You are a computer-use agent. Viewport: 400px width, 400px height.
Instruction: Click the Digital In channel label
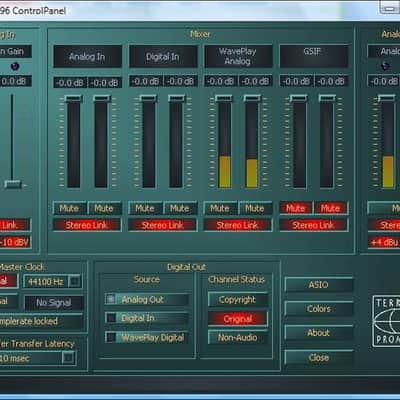163,57
